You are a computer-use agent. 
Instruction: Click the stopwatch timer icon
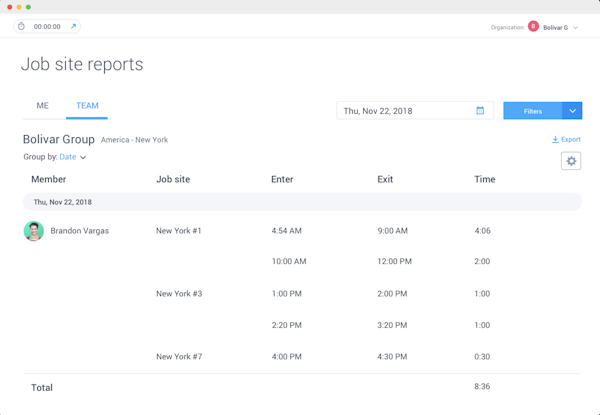click(x=21, y=26)
